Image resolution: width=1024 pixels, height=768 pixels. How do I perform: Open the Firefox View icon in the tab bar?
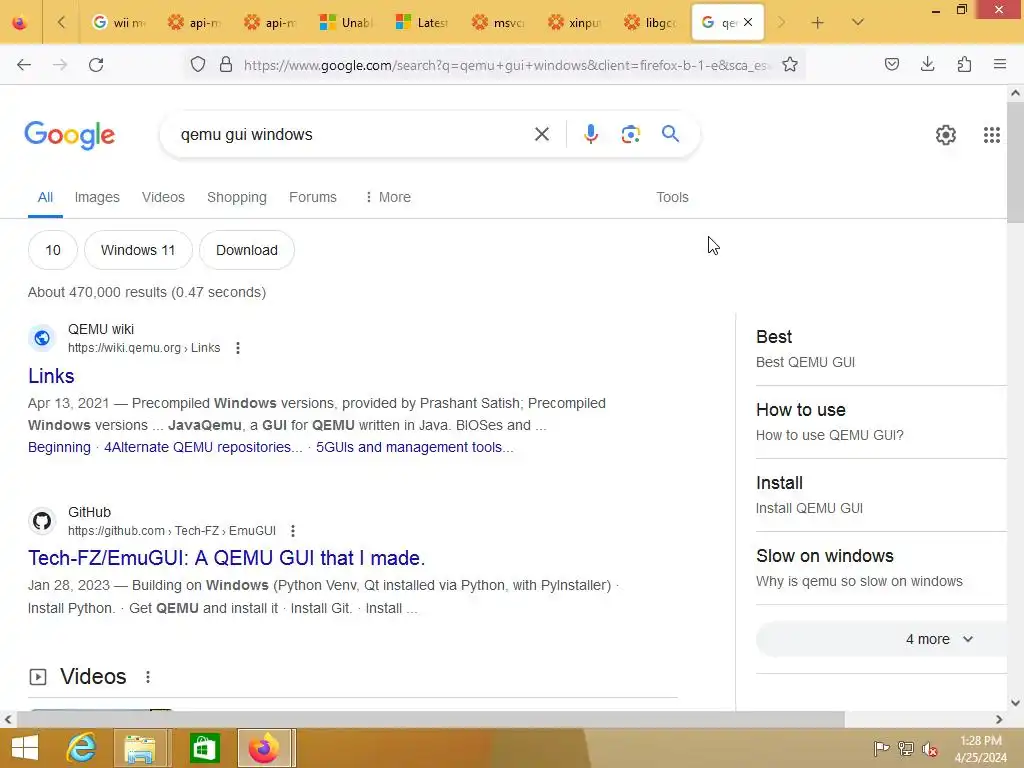[x=20, y=23]
